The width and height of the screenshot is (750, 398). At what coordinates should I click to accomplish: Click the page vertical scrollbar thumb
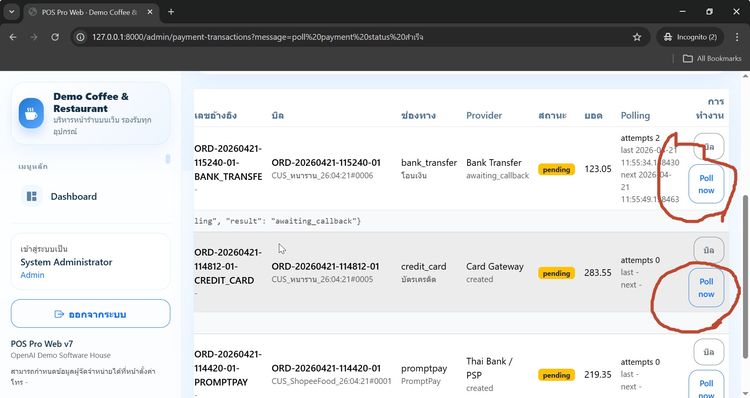[745, 276]
